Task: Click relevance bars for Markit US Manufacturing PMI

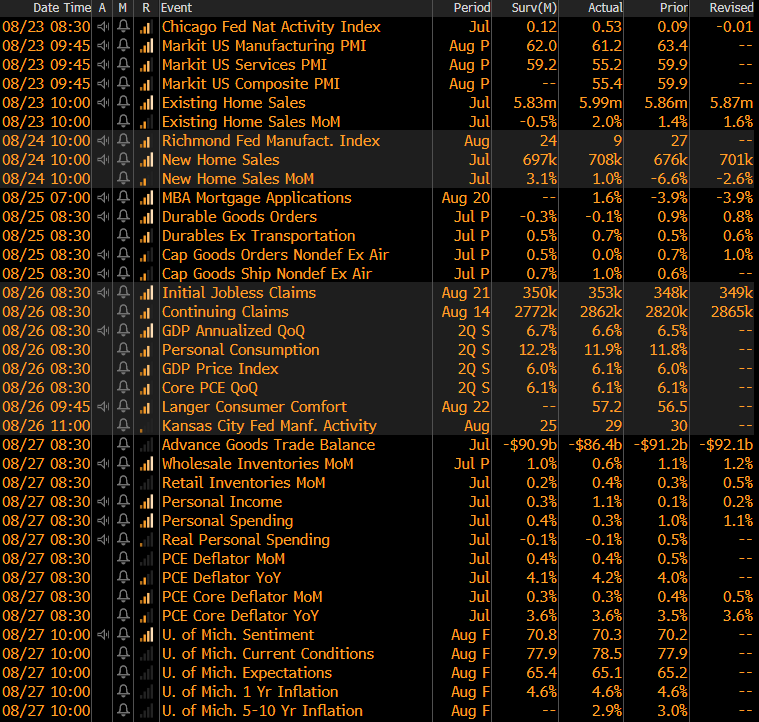Action: point(146,46)
